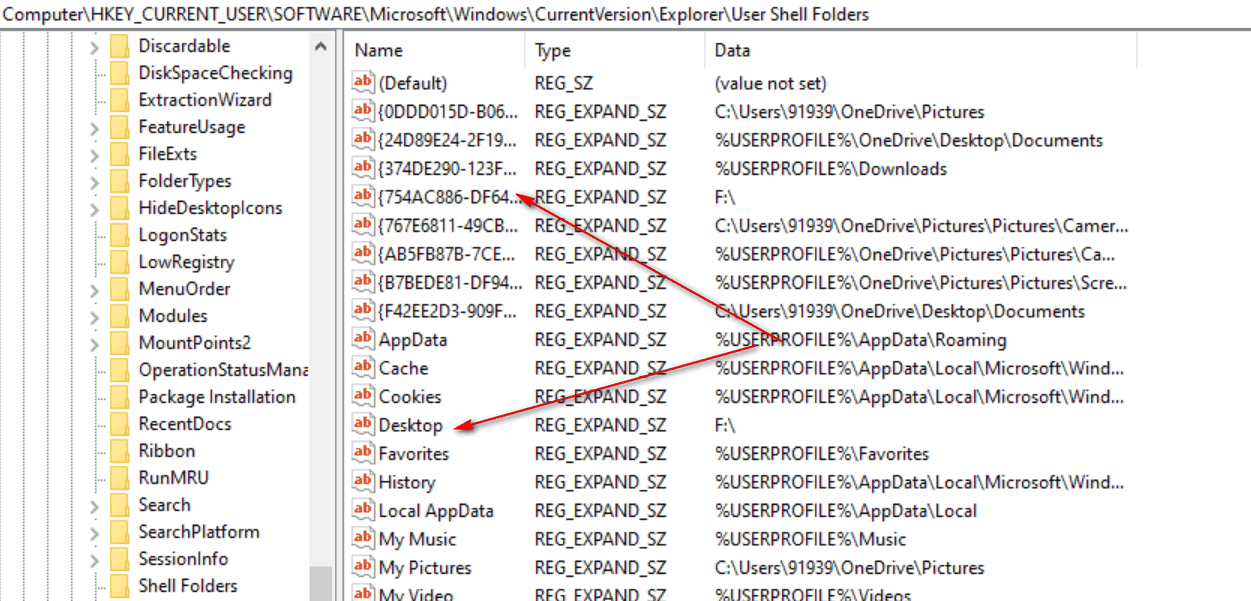Click the ab icon of the Desktop value
Image resolution: width=1251 pixels, height=601 pixels.
(x=362, y=425)
